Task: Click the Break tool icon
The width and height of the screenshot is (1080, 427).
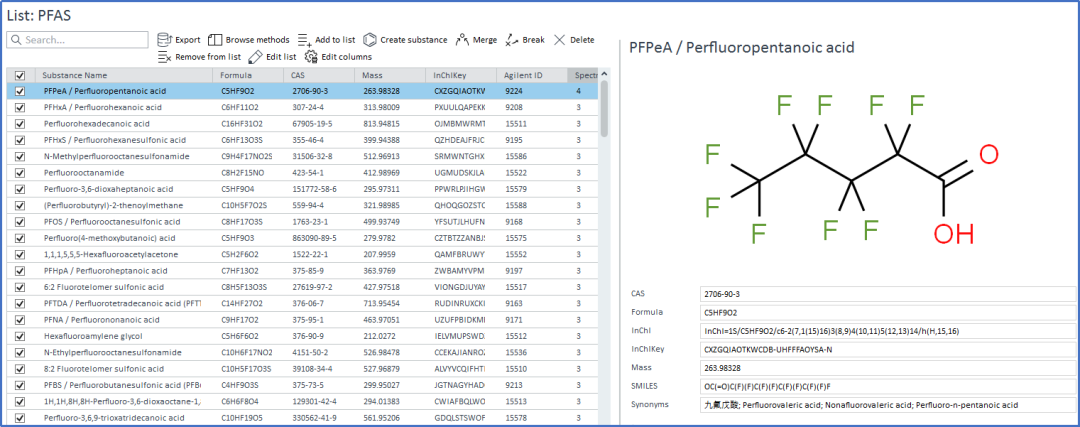Action: 511,40
